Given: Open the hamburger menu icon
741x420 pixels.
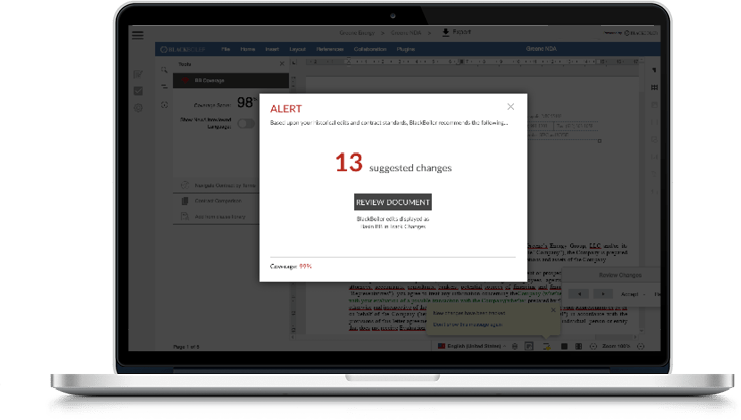Looking at the screenshot, I should pos(138,35).
